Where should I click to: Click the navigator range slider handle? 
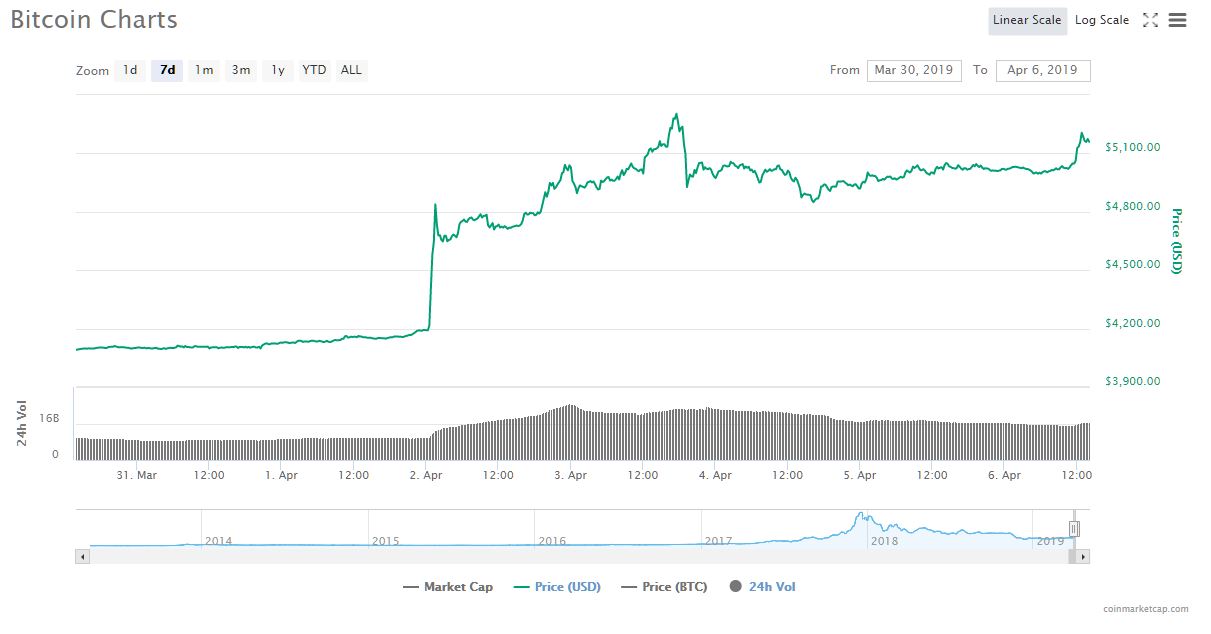(x=1073, y=528)
